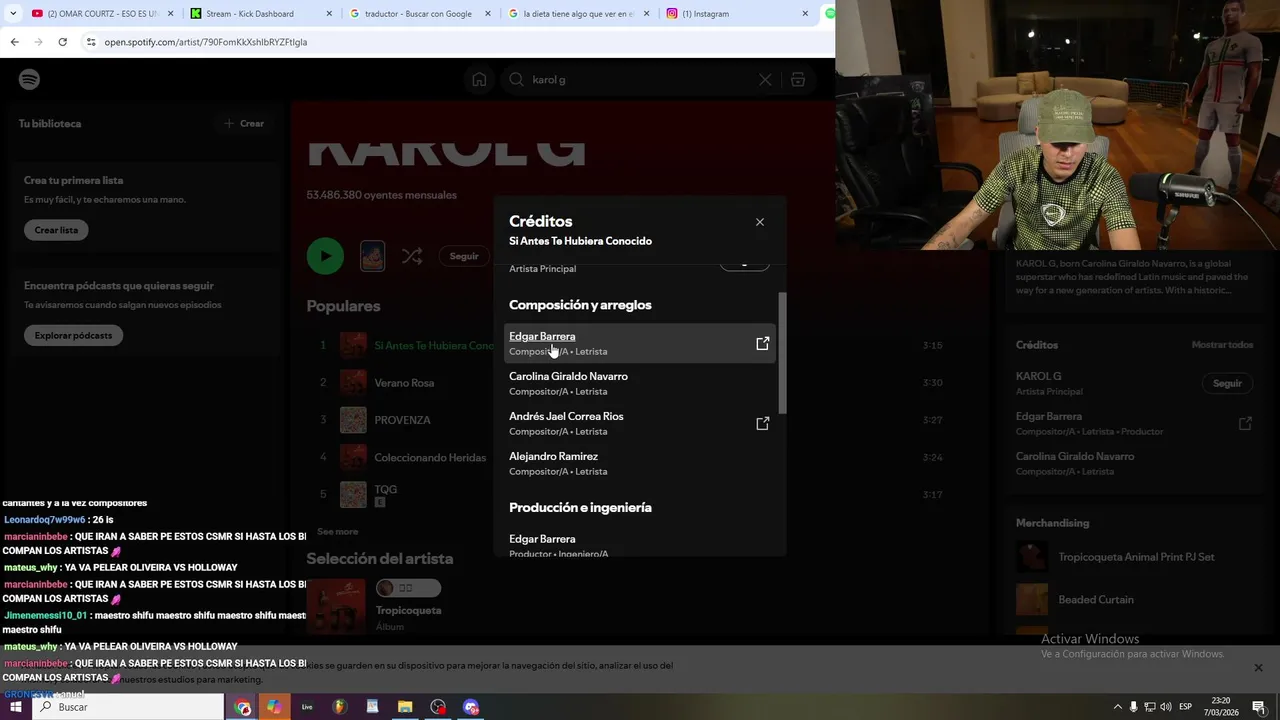Click the search magnifier icon

pos(516,80)
